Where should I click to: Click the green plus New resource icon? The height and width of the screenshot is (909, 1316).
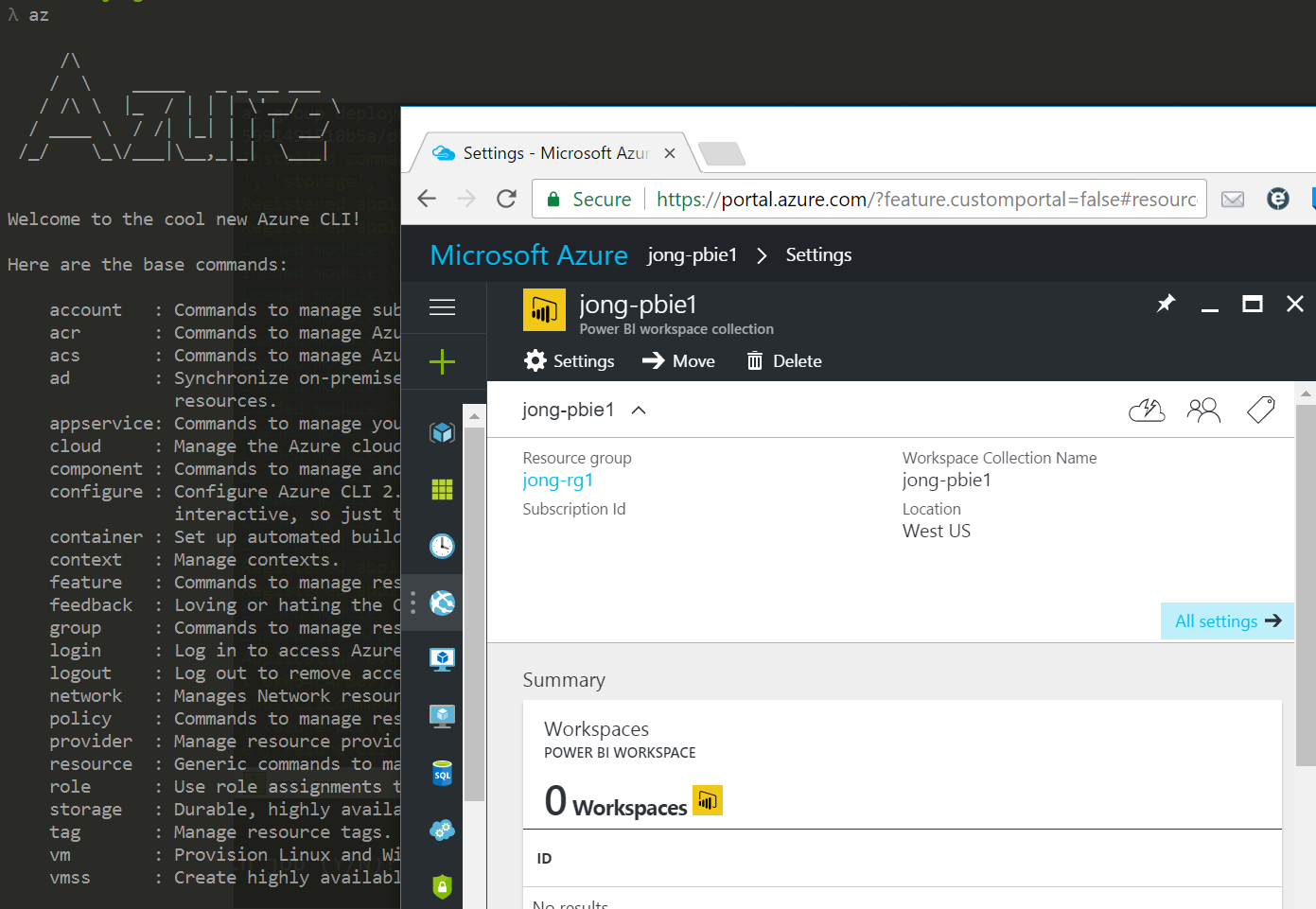442,361
